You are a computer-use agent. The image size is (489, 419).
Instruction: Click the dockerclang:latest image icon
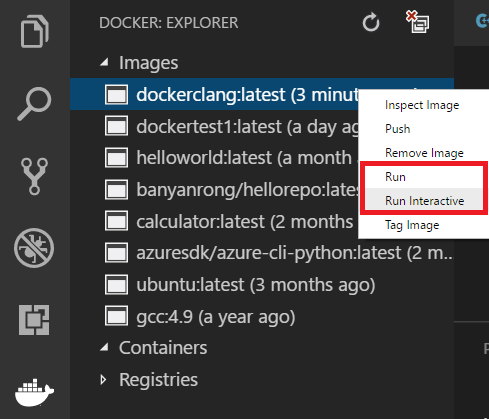tap(116, 95)
